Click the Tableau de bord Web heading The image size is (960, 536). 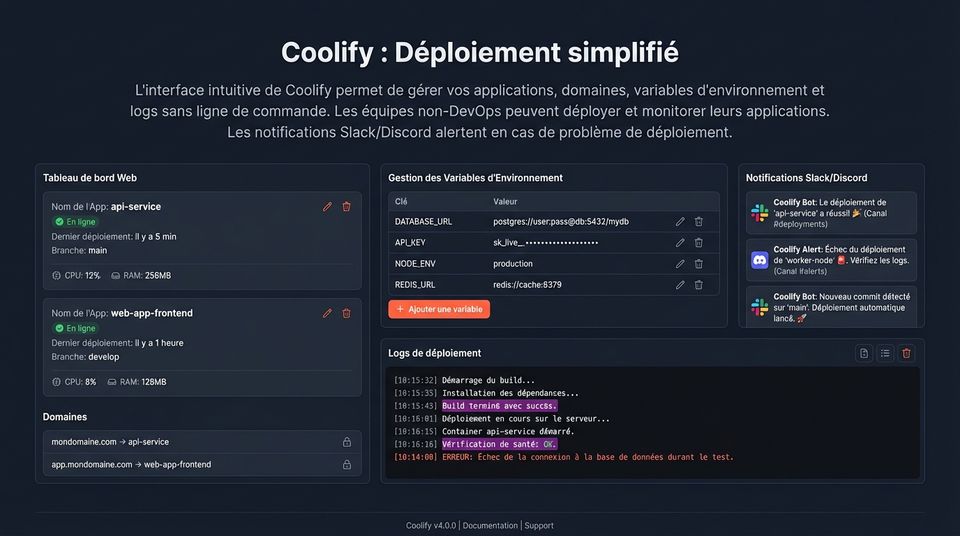click(x=90, y=178)
